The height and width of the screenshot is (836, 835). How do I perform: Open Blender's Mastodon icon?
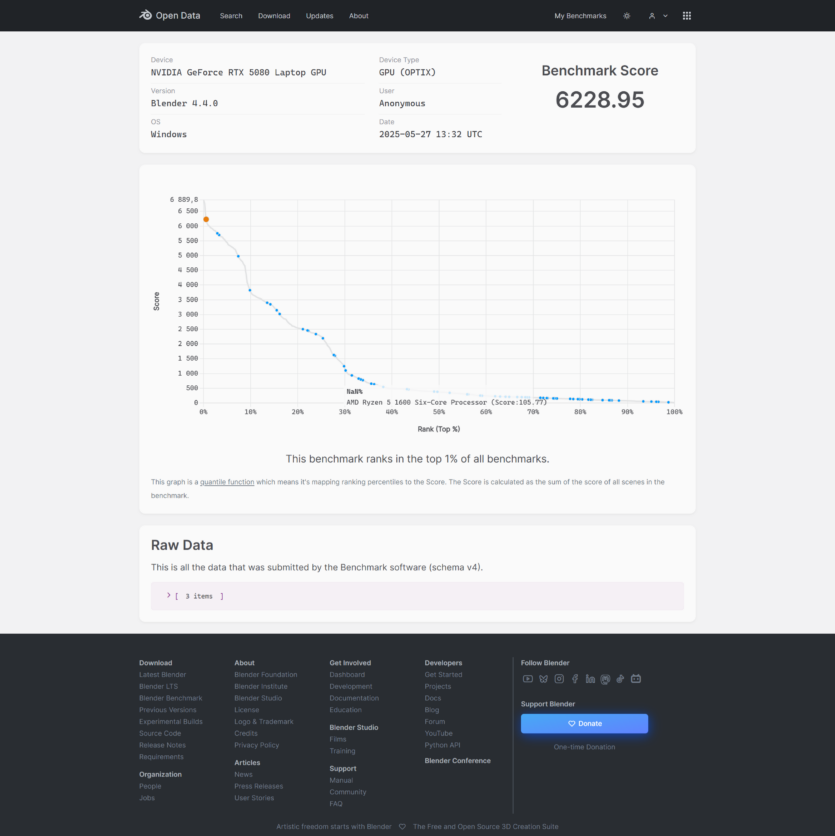coord(605,679)
